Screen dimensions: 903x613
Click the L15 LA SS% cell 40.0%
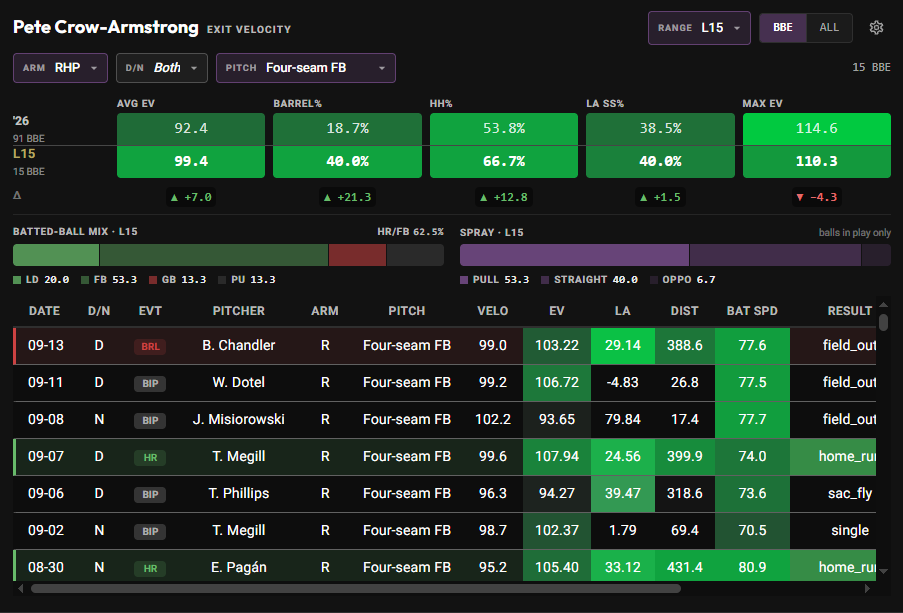pos(660,161)
